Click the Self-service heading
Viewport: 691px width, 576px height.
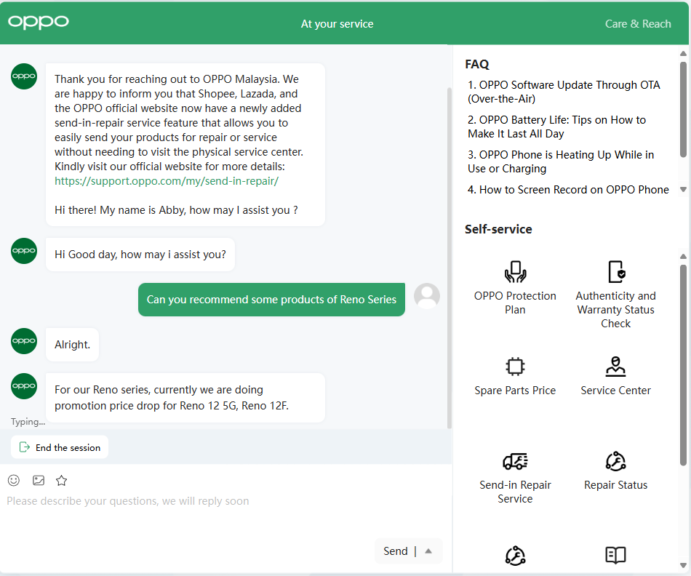(498, 229)
